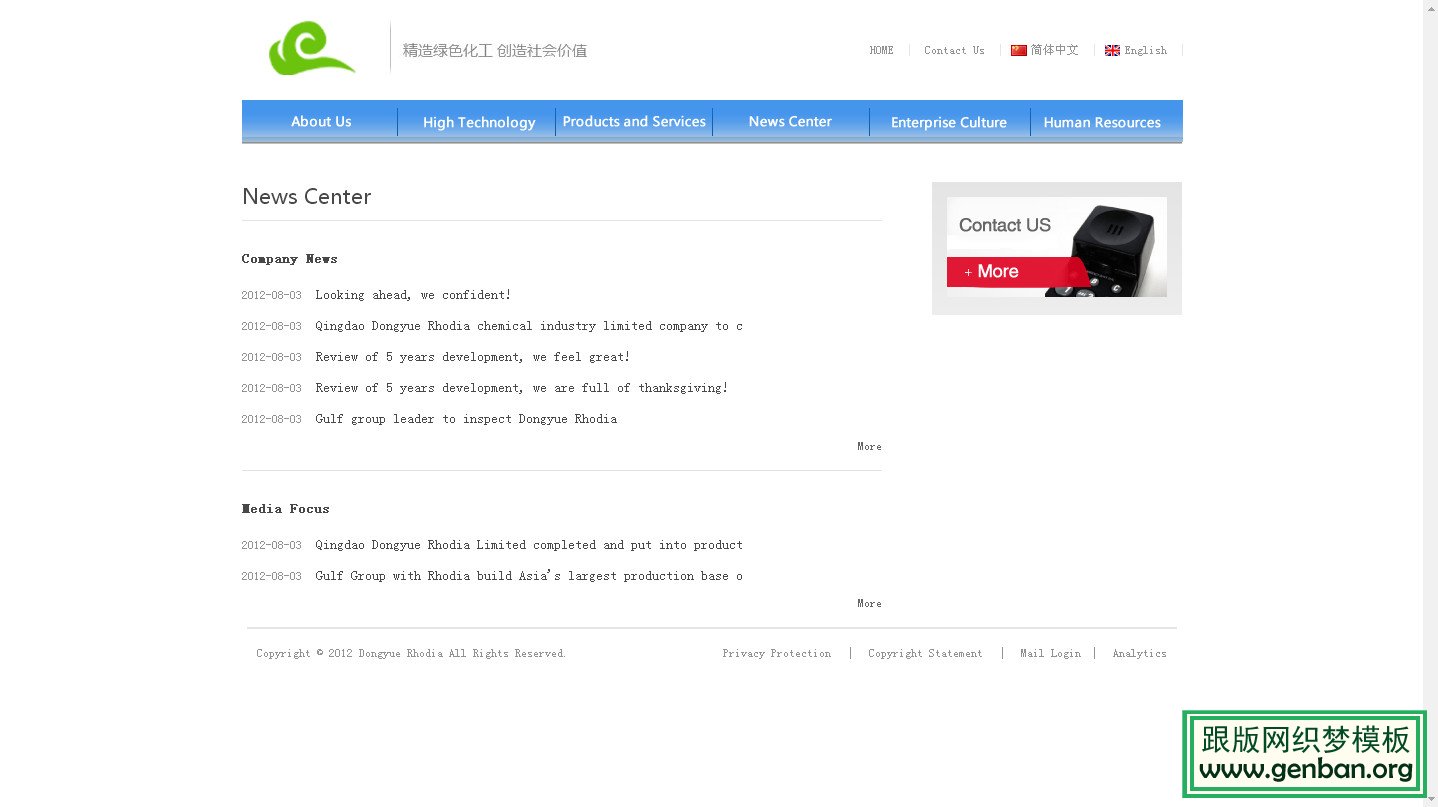Click the copyright 2012 Dongyue Rhodia text
This screenshot has width=1438, height=807.
[x=411, y=653]
